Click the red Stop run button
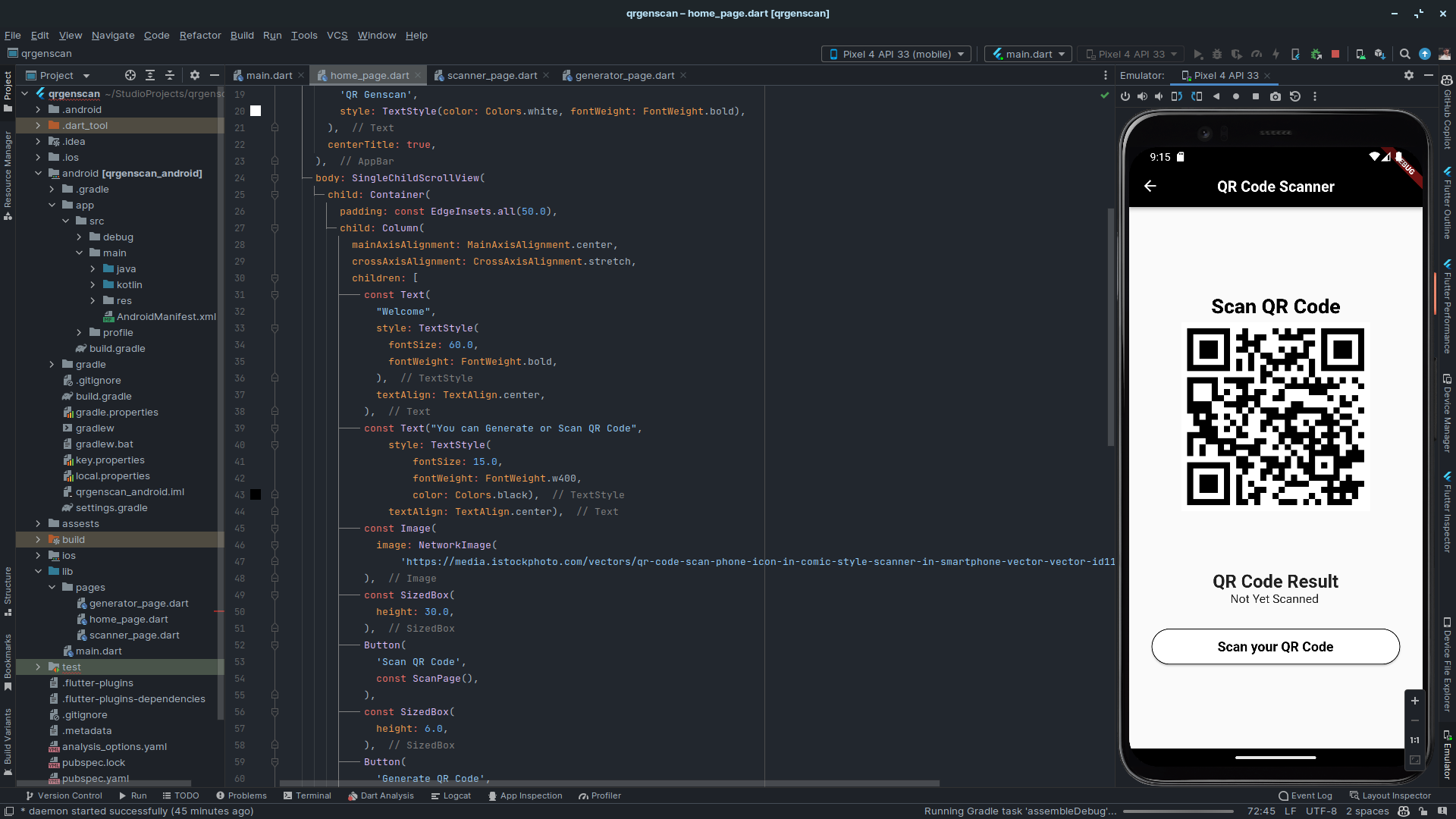The width and height of the screenshot is (1456, 819). point(1335,54)
